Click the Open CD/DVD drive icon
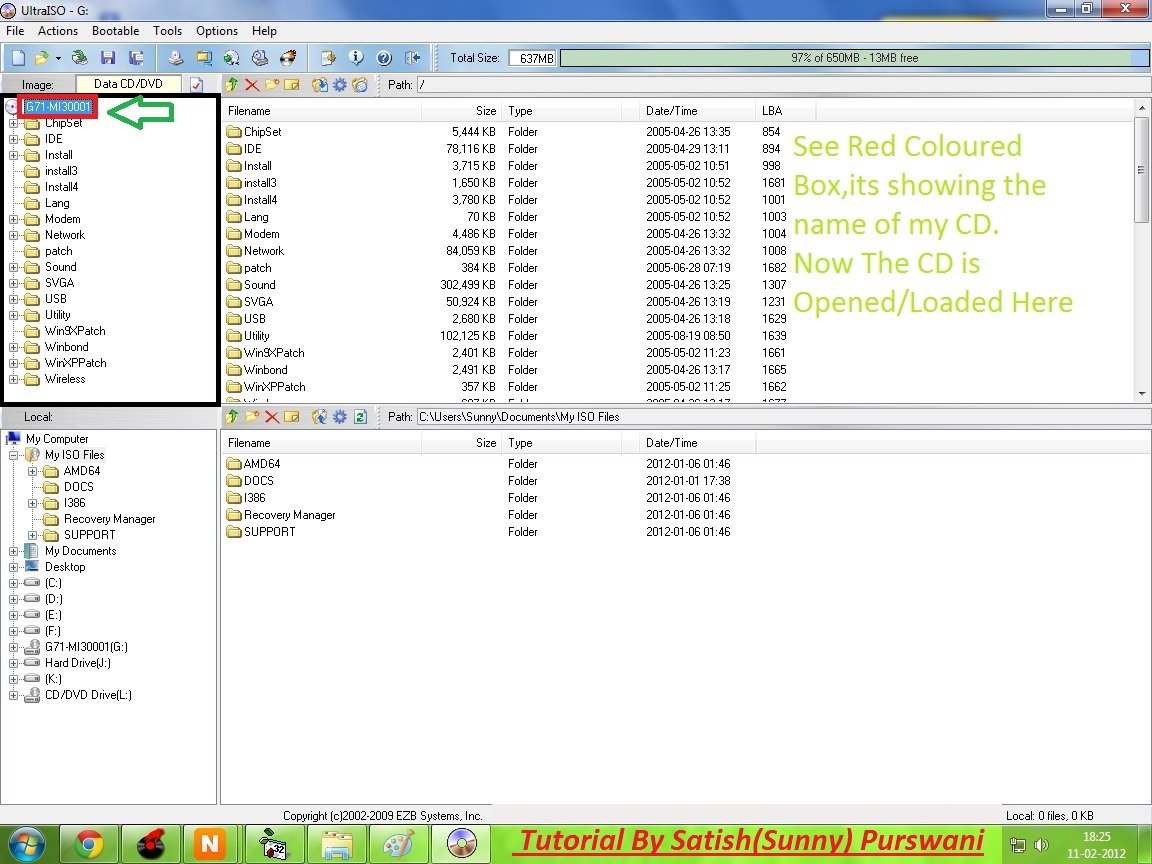1152x864 pixels. click(x=79, y=58)
